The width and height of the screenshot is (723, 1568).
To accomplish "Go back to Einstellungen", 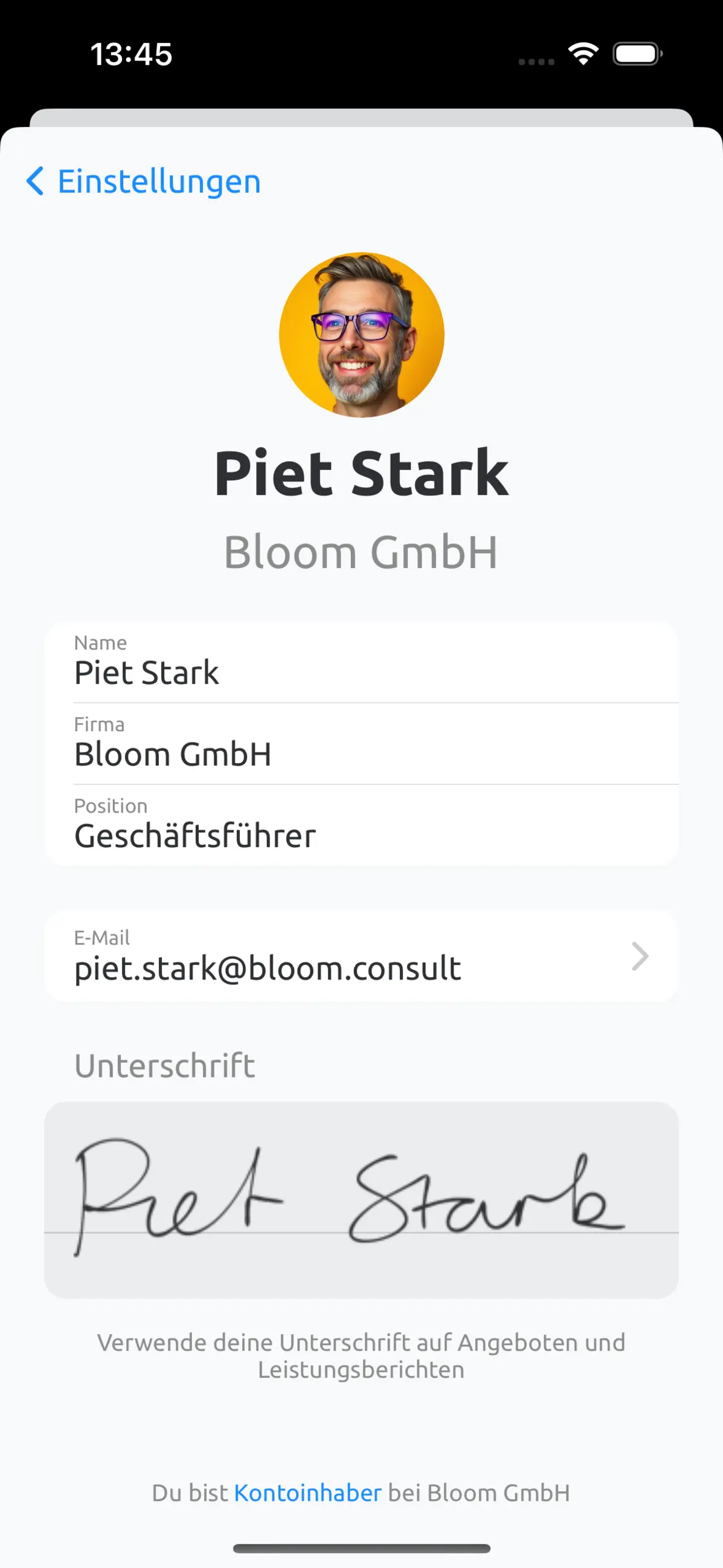I will click(x=144, y=181).
